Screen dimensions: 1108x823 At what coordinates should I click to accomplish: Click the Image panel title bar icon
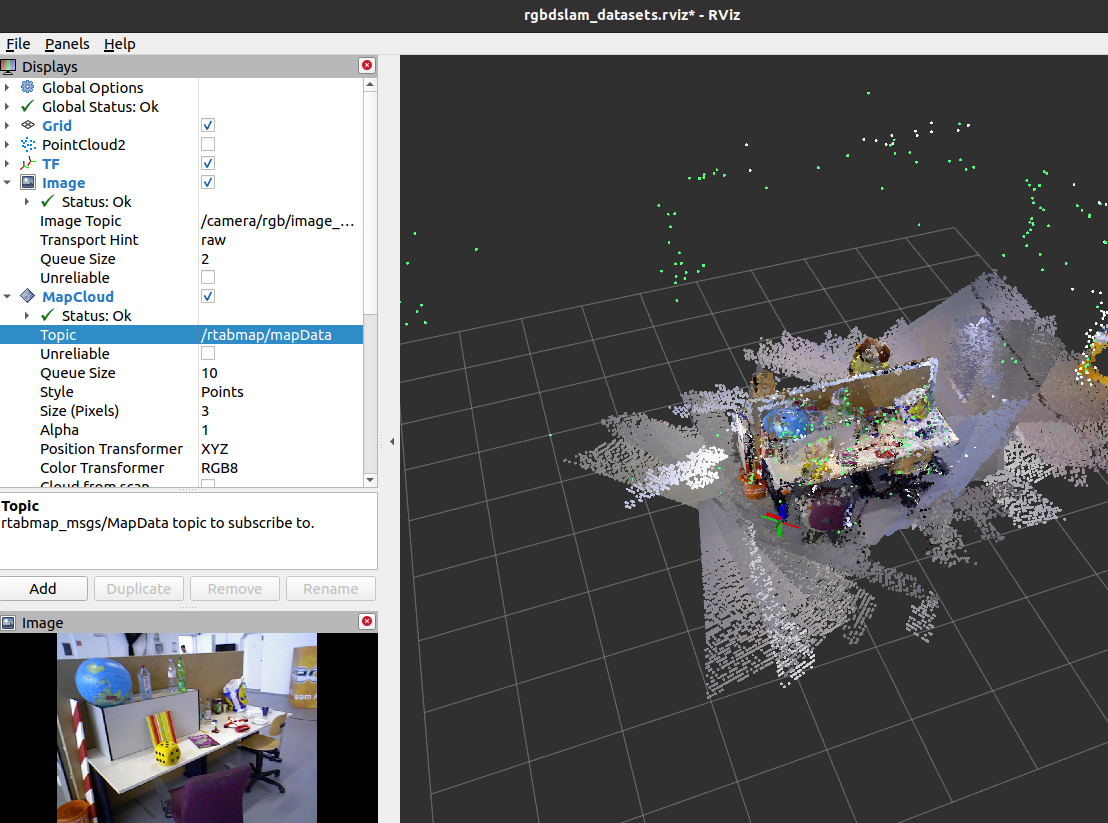coord(9,622)
